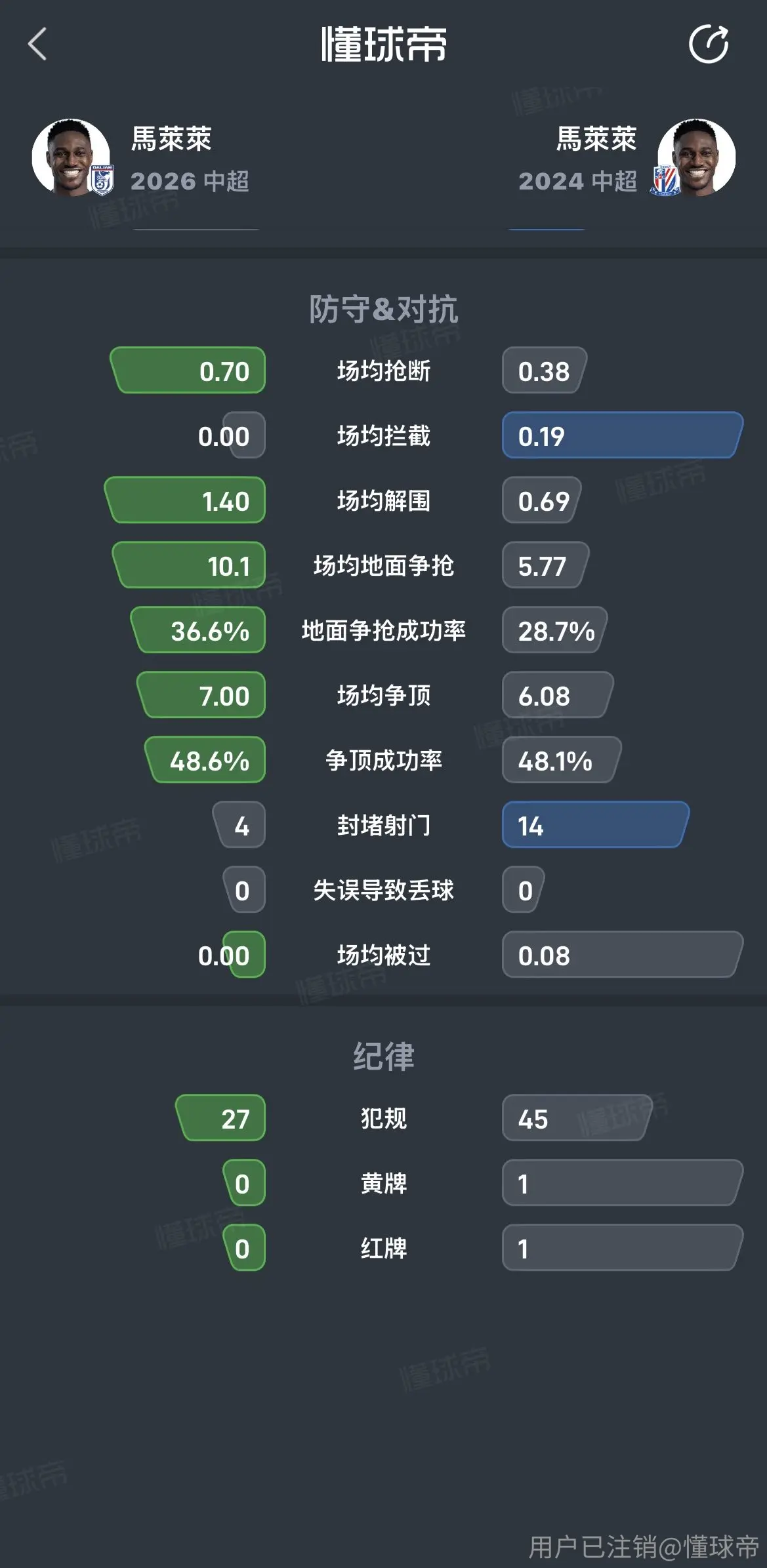Select the 2024 中超 season label
The width and height of the screenshot is (767, 1568).
tap(577, 181)
